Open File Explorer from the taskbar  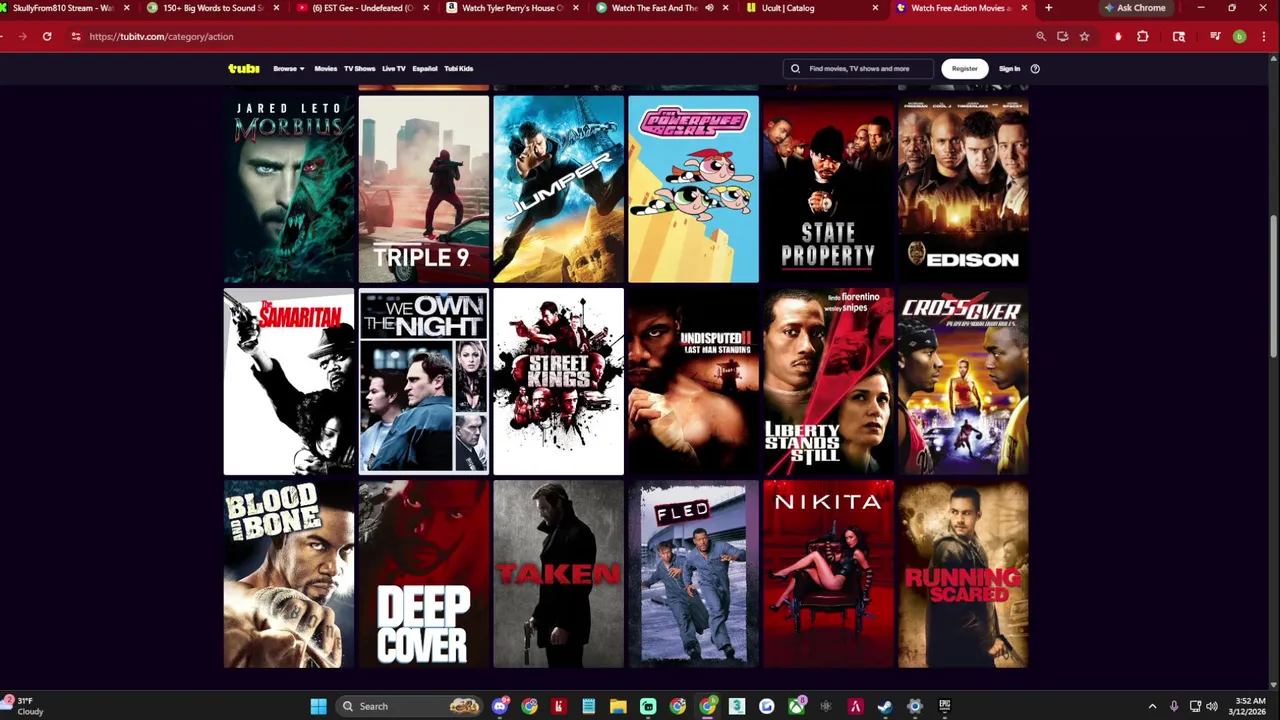click(x=618, y=706)
